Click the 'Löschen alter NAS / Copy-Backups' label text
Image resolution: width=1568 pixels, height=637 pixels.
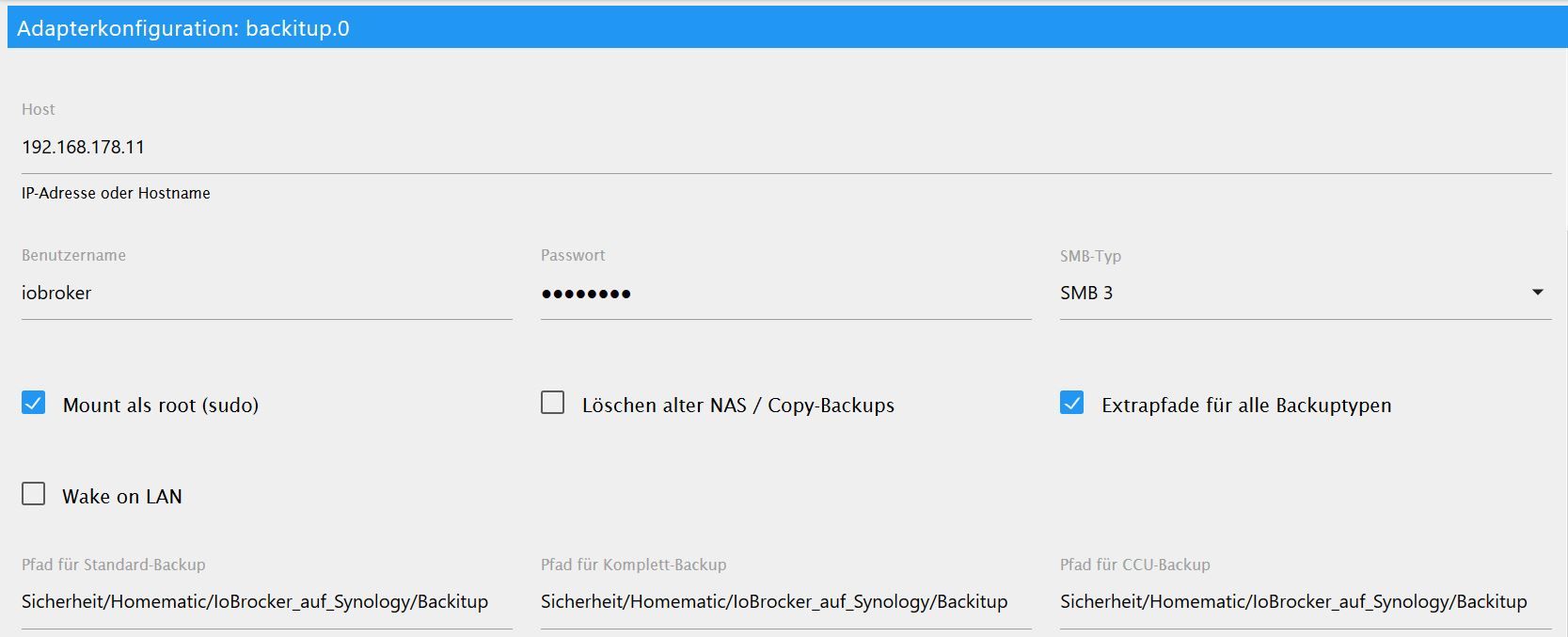tap(737, 406)
